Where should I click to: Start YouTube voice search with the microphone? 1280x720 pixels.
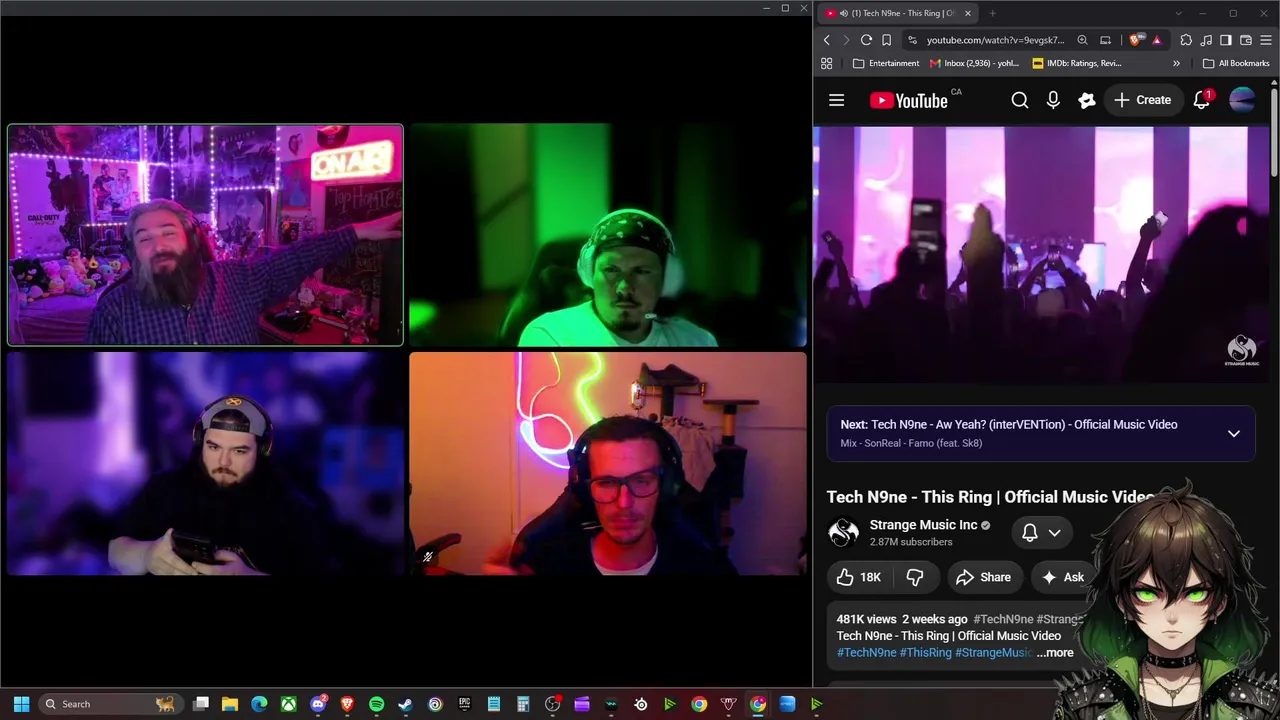point(1053,100)
